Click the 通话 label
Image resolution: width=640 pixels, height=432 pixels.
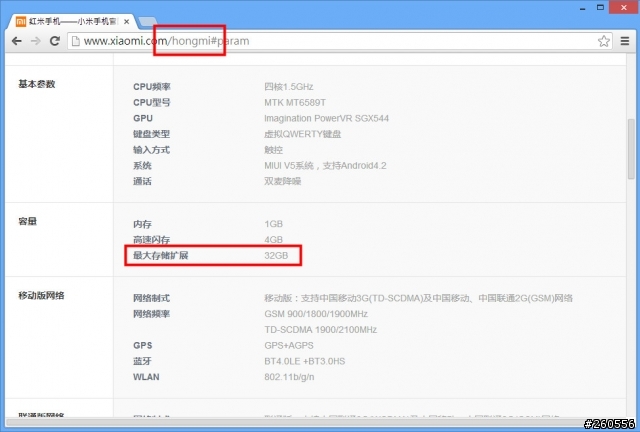tap(142, 181)
